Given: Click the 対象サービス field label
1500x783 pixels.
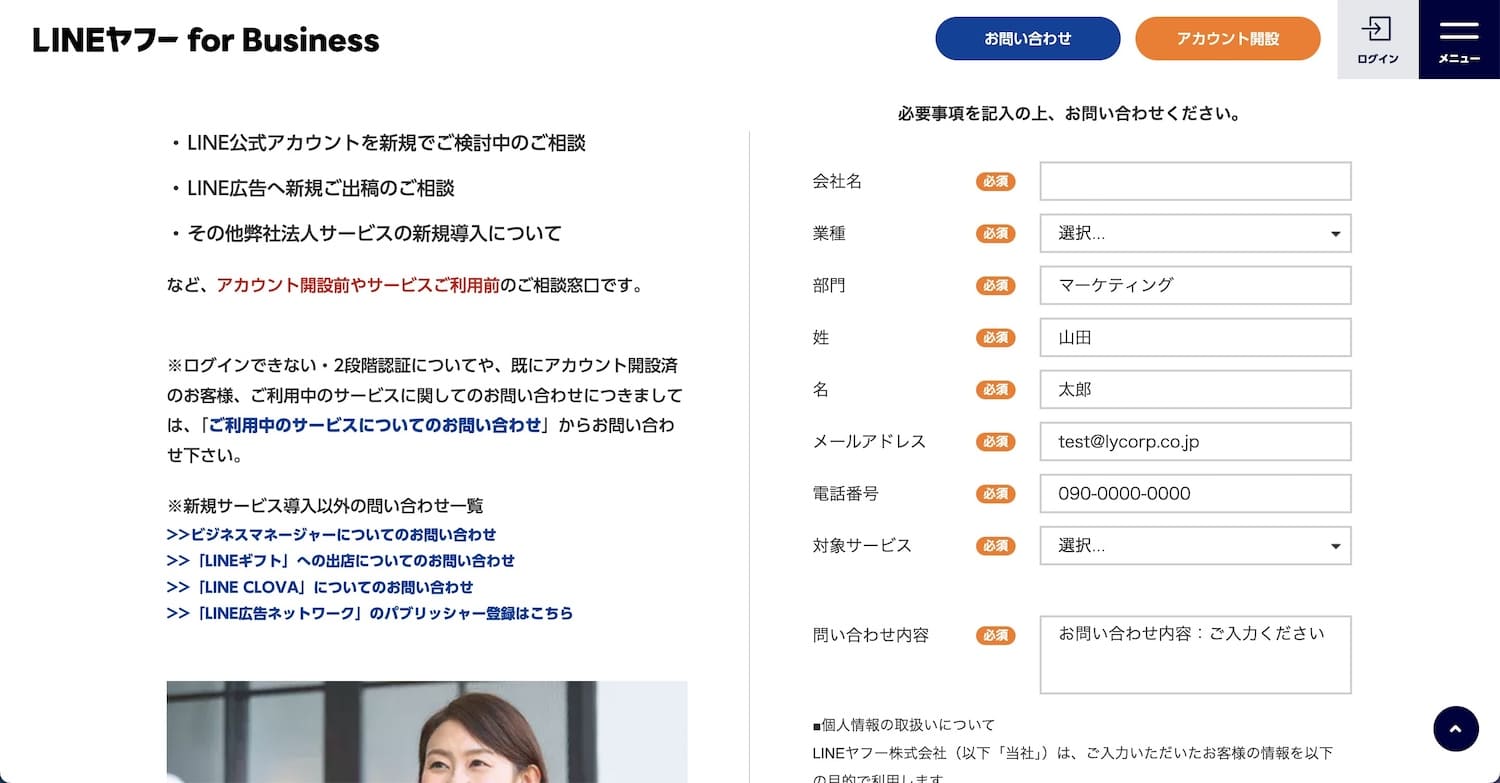Looking at the screenshot, I should [x=862, y=545].
